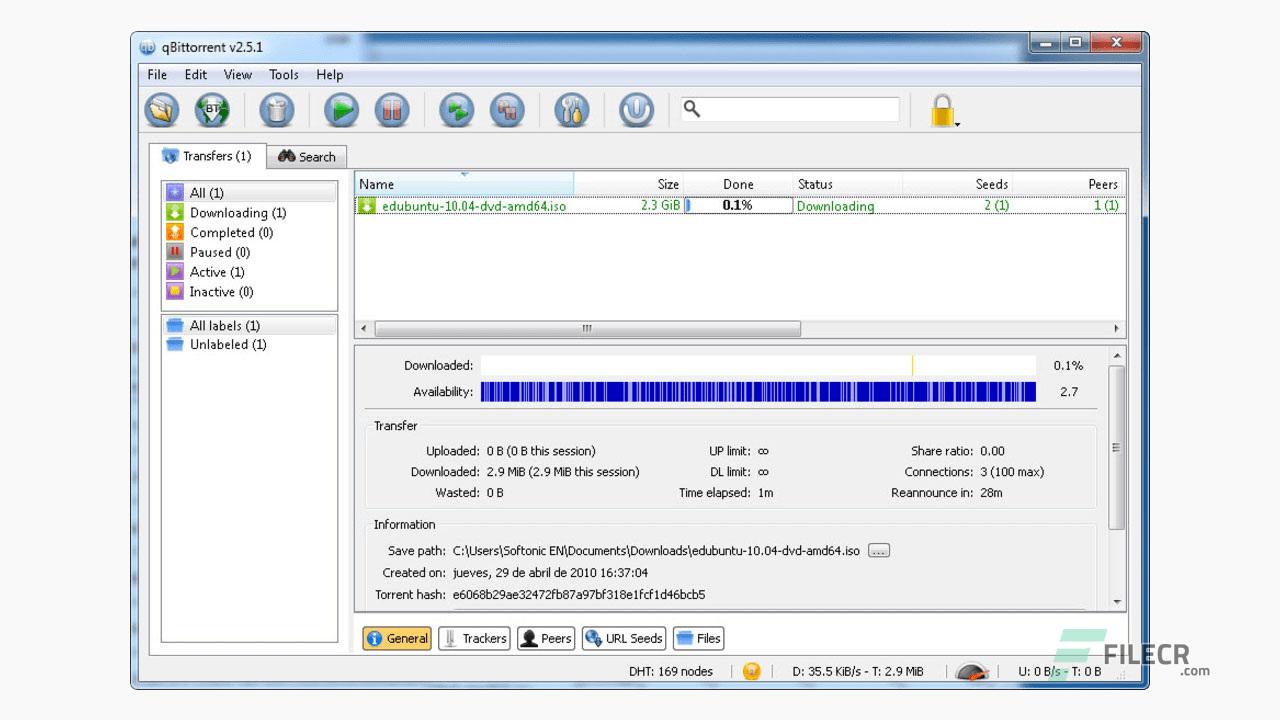Click the properties panel vertical scrollbar thumb
Image resolution: width=1280 pixels, height=720 pixels.
tap(1117, 447)
